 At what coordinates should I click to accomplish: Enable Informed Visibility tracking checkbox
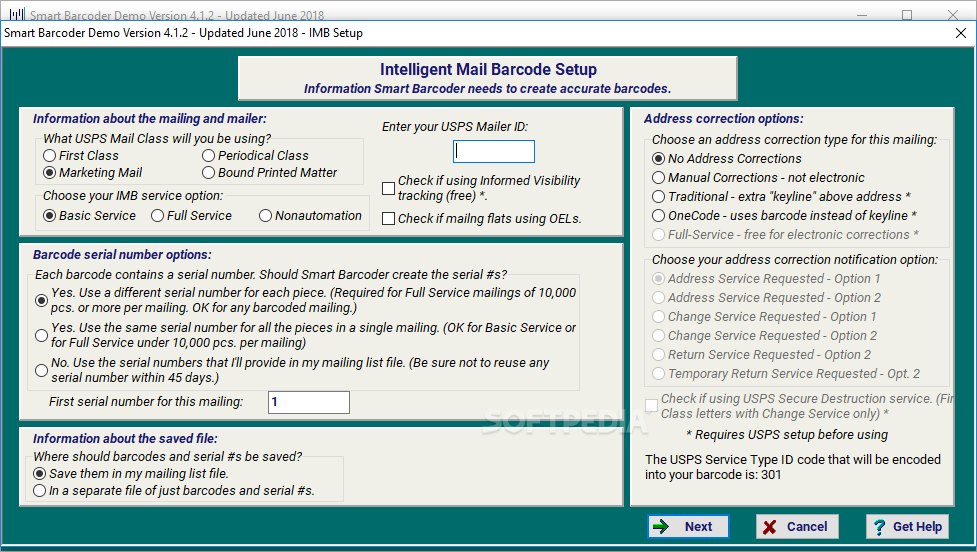point(388,188)
